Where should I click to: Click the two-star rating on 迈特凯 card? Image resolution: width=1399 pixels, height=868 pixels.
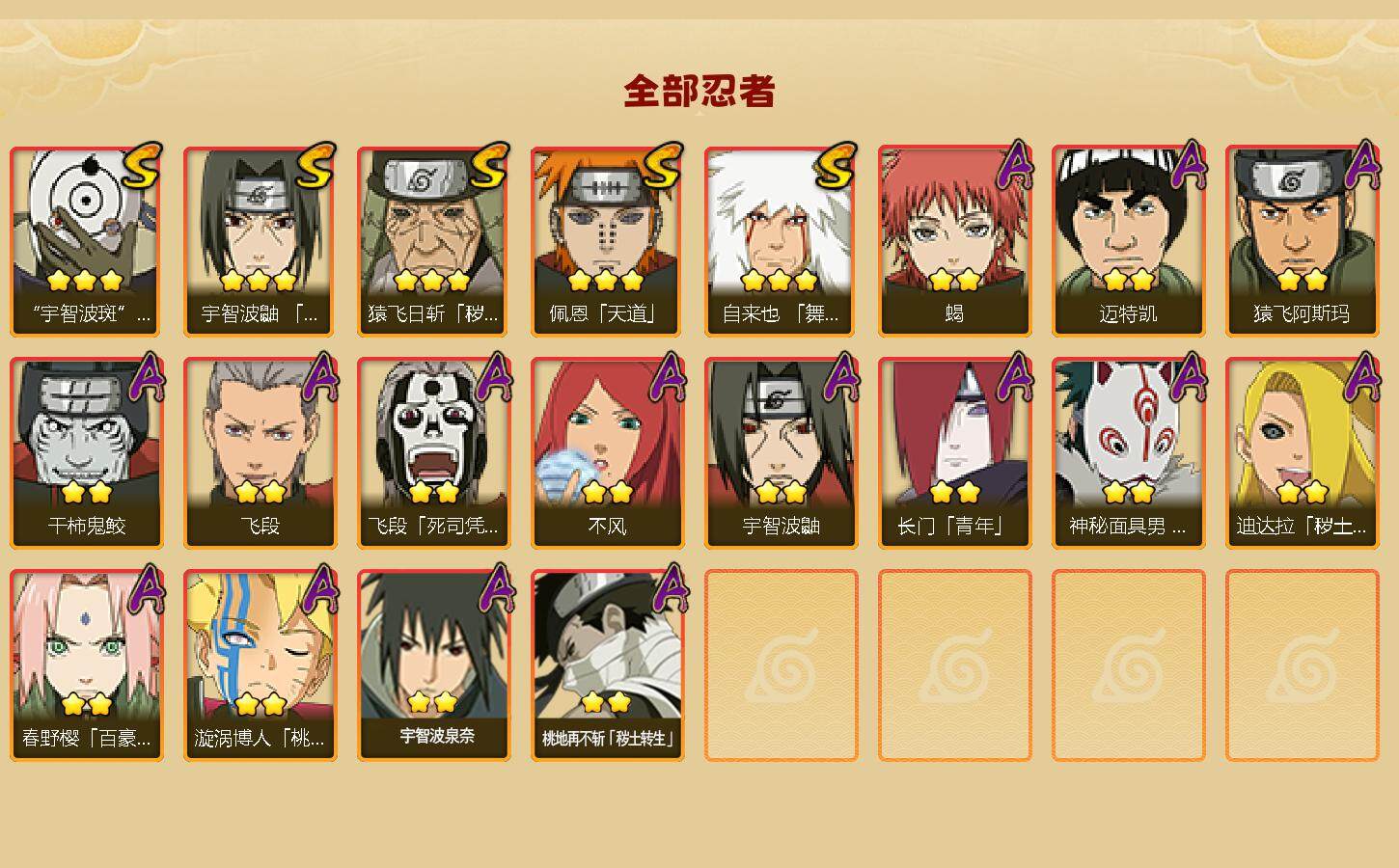click(1128, 281)
